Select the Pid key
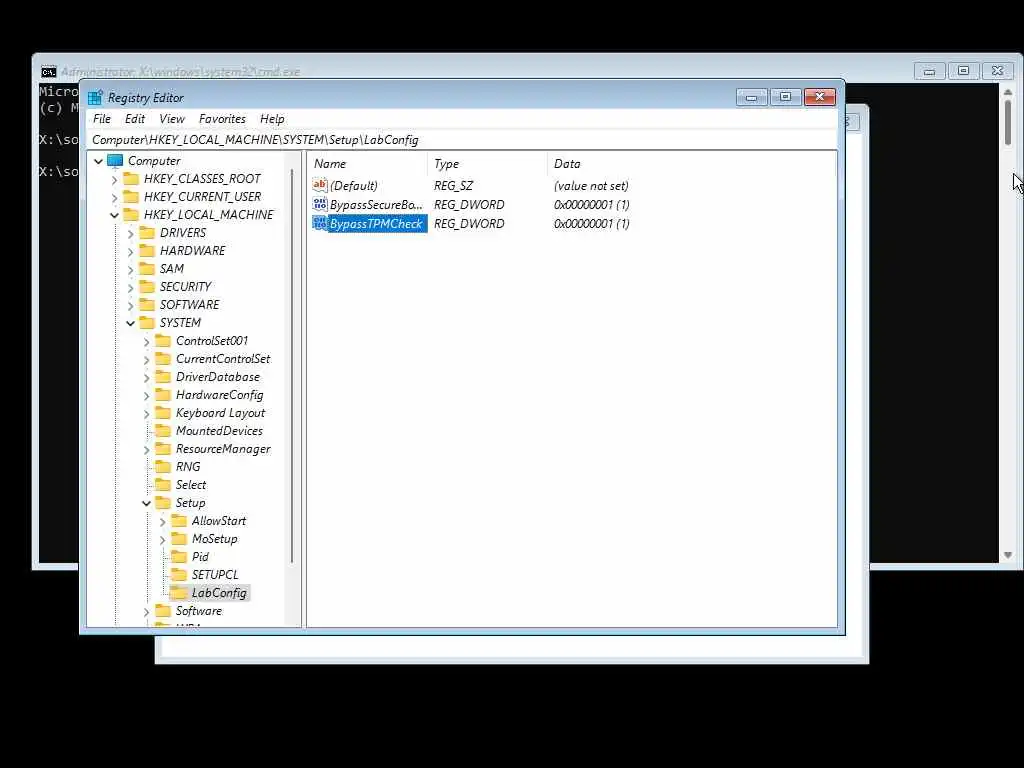The width and height of the screenshot is (1024, 768). 200,557
